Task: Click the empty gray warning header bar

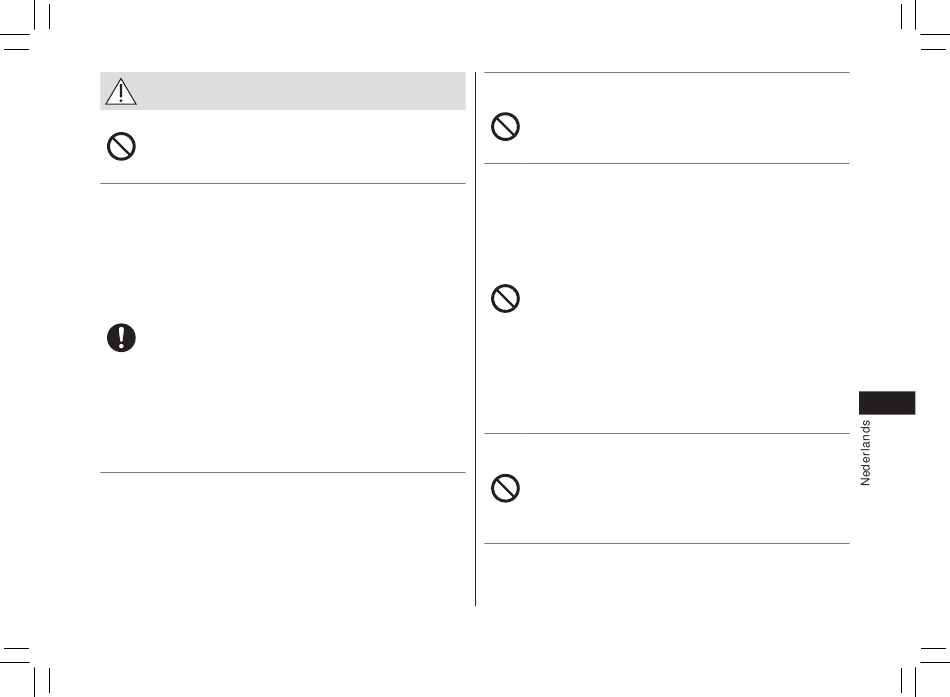Action: point(283,91)
